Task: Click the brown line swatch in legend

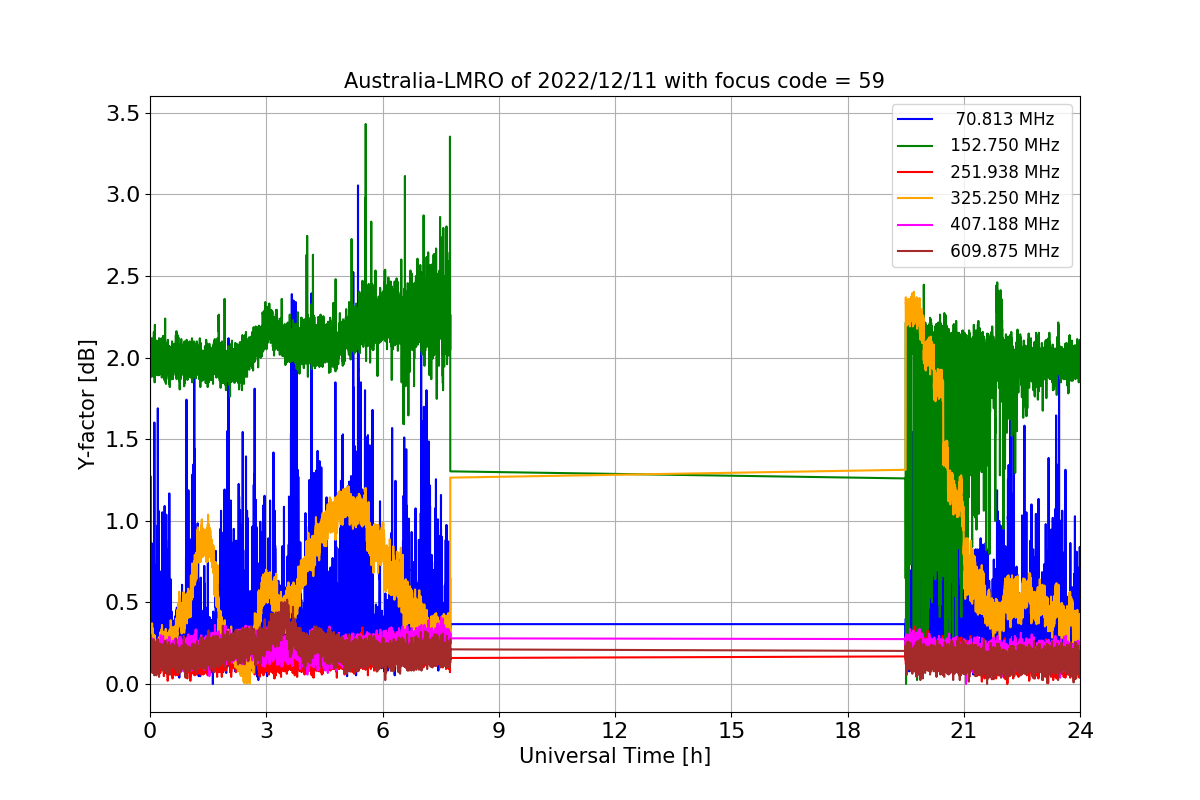Action: pos(915,251)
